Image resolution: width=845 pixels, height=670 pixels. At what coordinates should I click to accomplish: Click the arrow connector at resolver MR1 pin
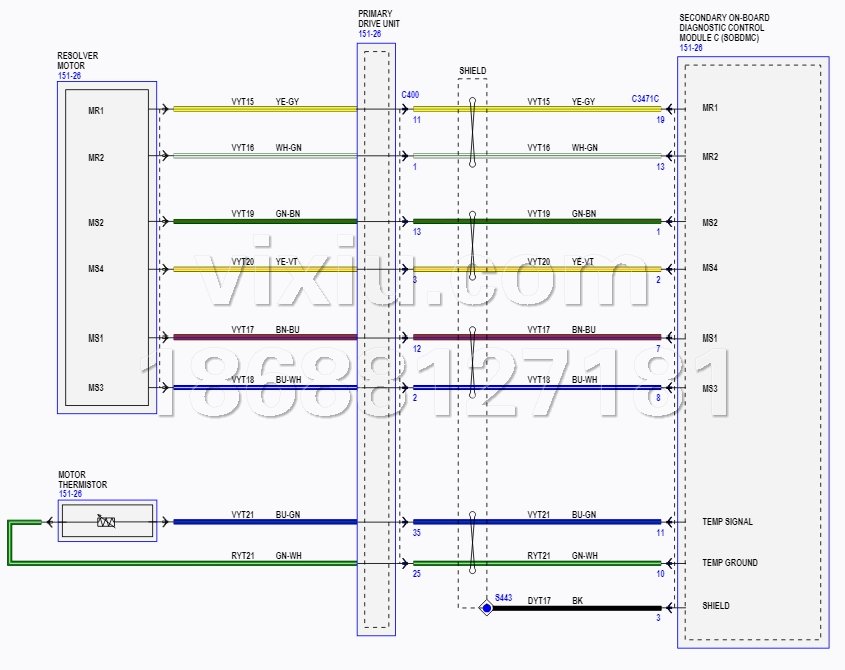(163, 109)
